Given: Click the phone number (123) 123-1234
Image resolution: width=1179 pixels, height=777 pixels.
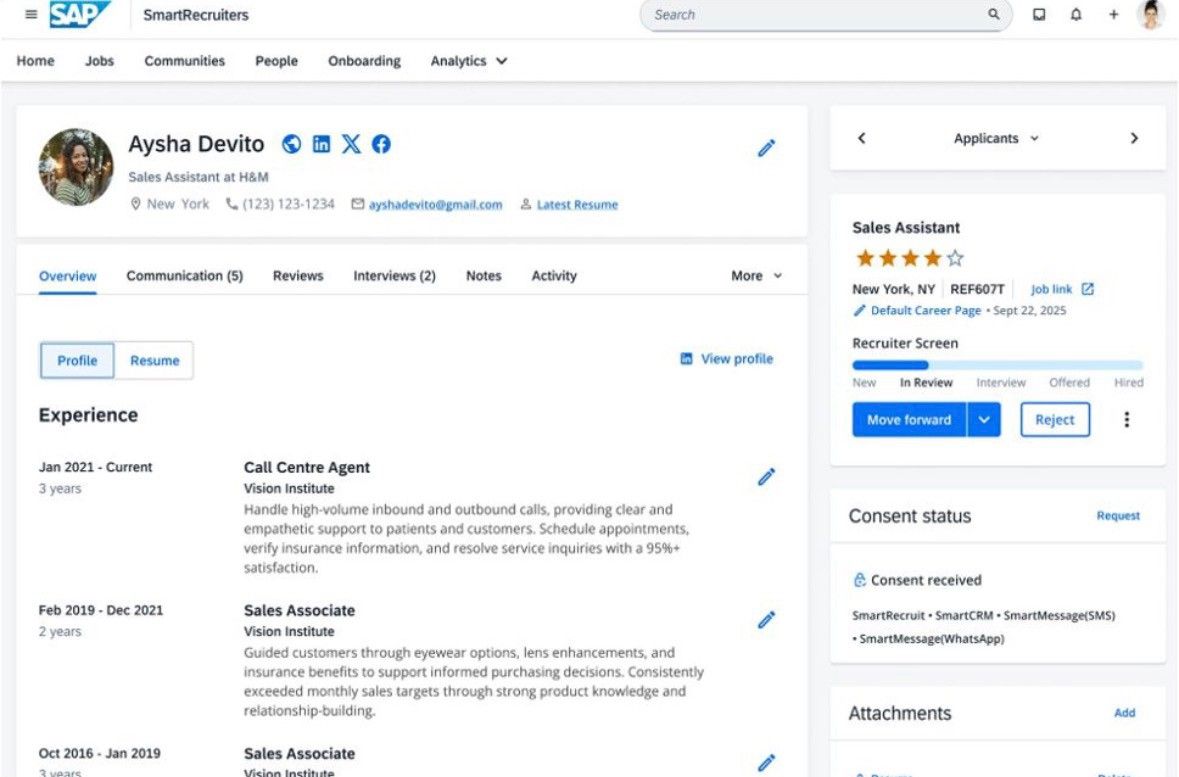Looking at the screenshot, I should (288, 205).
